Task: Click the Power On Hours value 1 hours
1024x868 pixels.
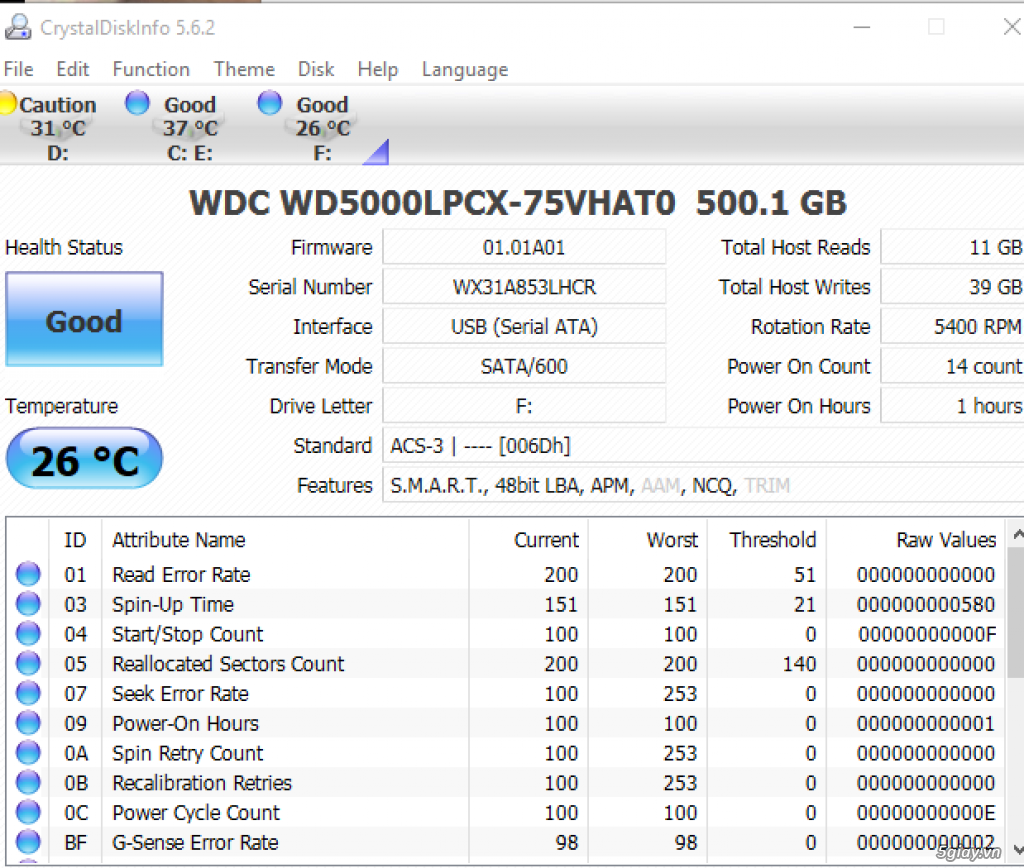Action: (x=952, y=406)
